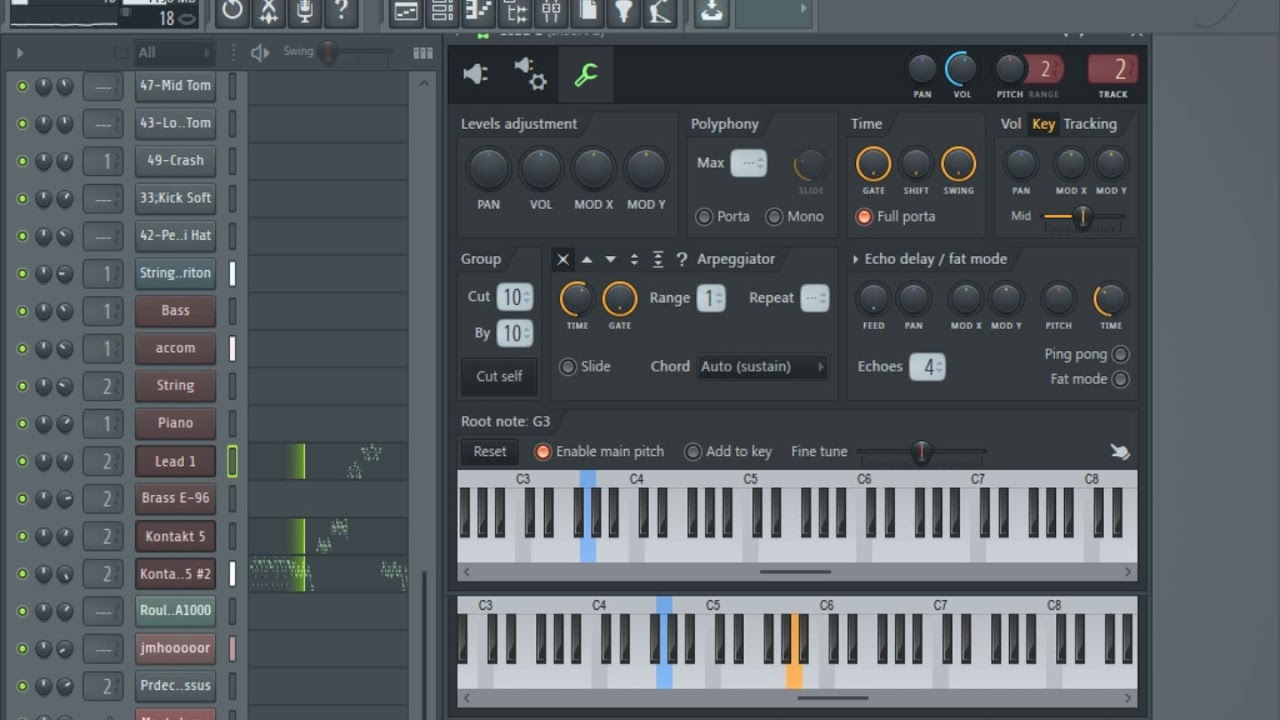Click the arrow icon right of Fine tune slider
1280x720 pixels.
[1119, 452]
